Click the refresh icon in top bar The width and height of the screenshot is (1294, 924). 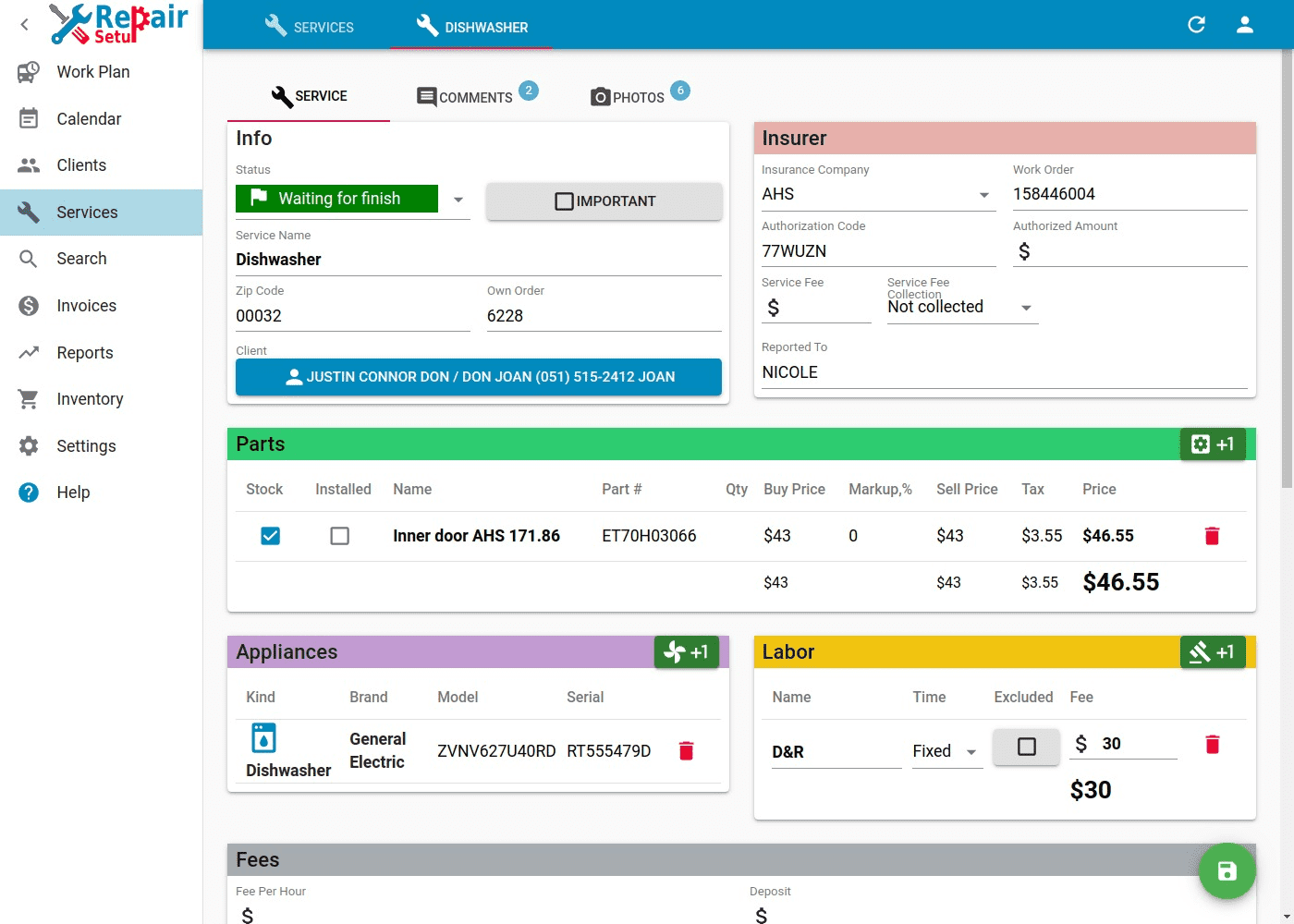point(1196,25)
